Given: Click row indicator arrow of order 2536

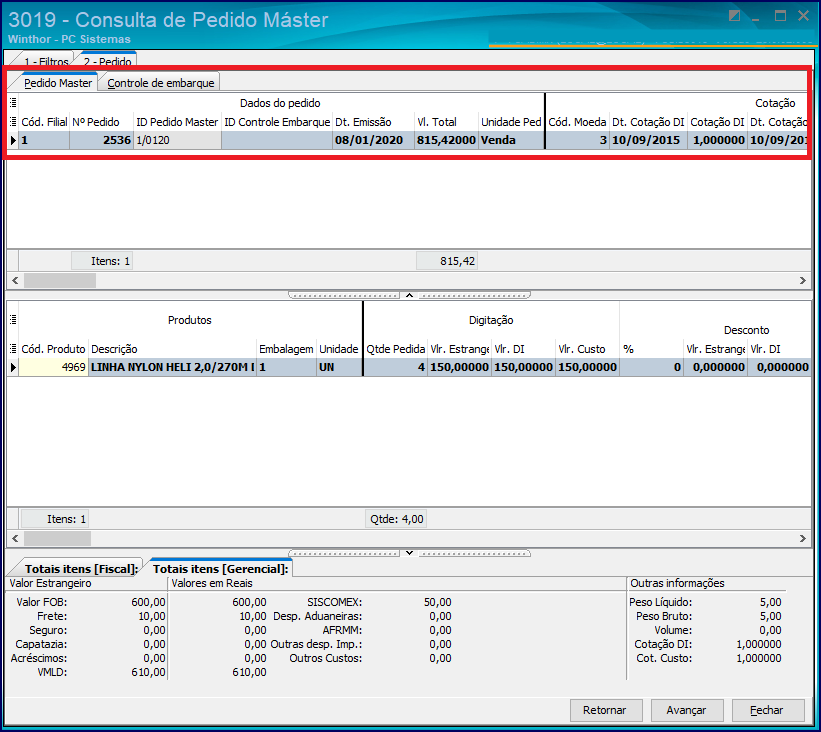Looking at the screenshot, I should [x=13, y=140].
